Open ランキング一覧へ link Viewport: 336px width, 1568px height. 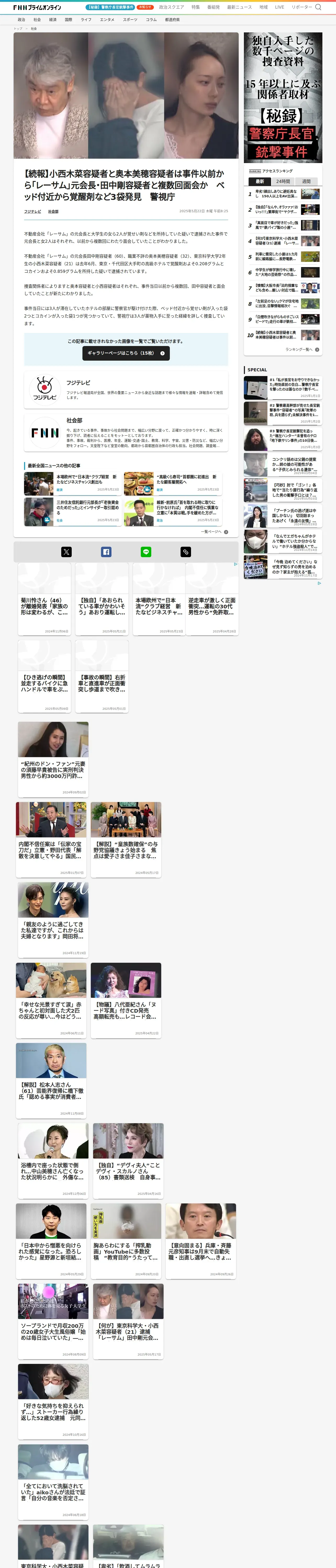[x=299, y=349]
